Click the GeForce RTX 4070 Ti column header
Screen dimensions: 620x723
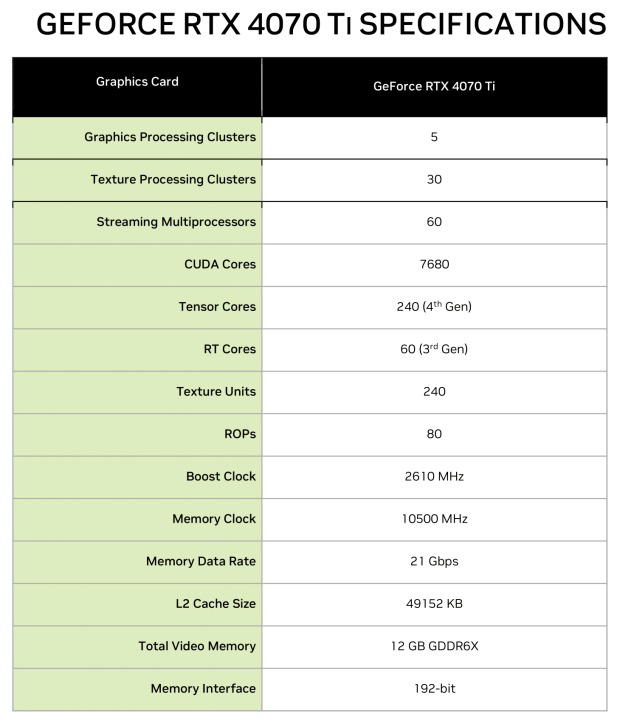pos(434,86)
